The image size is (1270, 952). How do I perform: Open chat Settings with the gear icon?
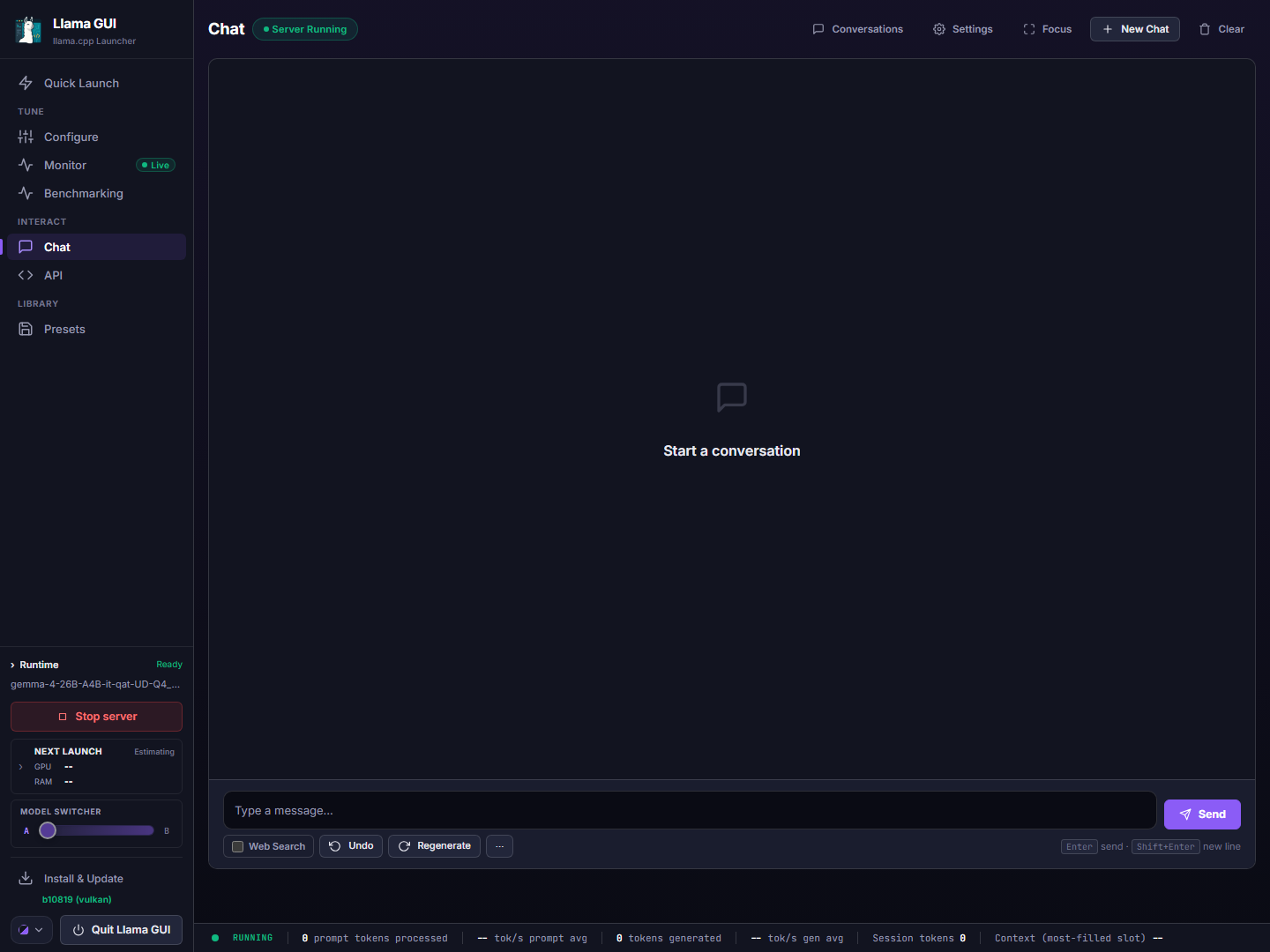962,29
